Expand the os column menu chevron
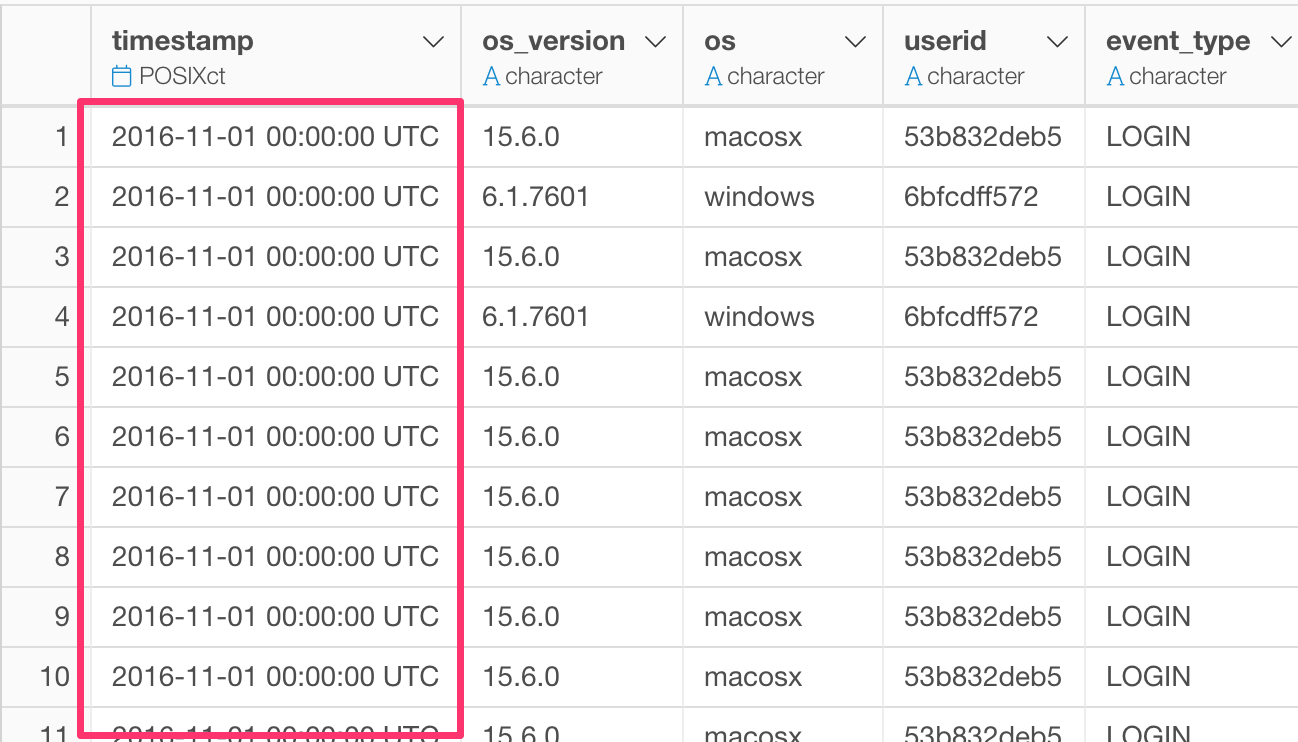Screen dimensions: 1298x742 855,42
